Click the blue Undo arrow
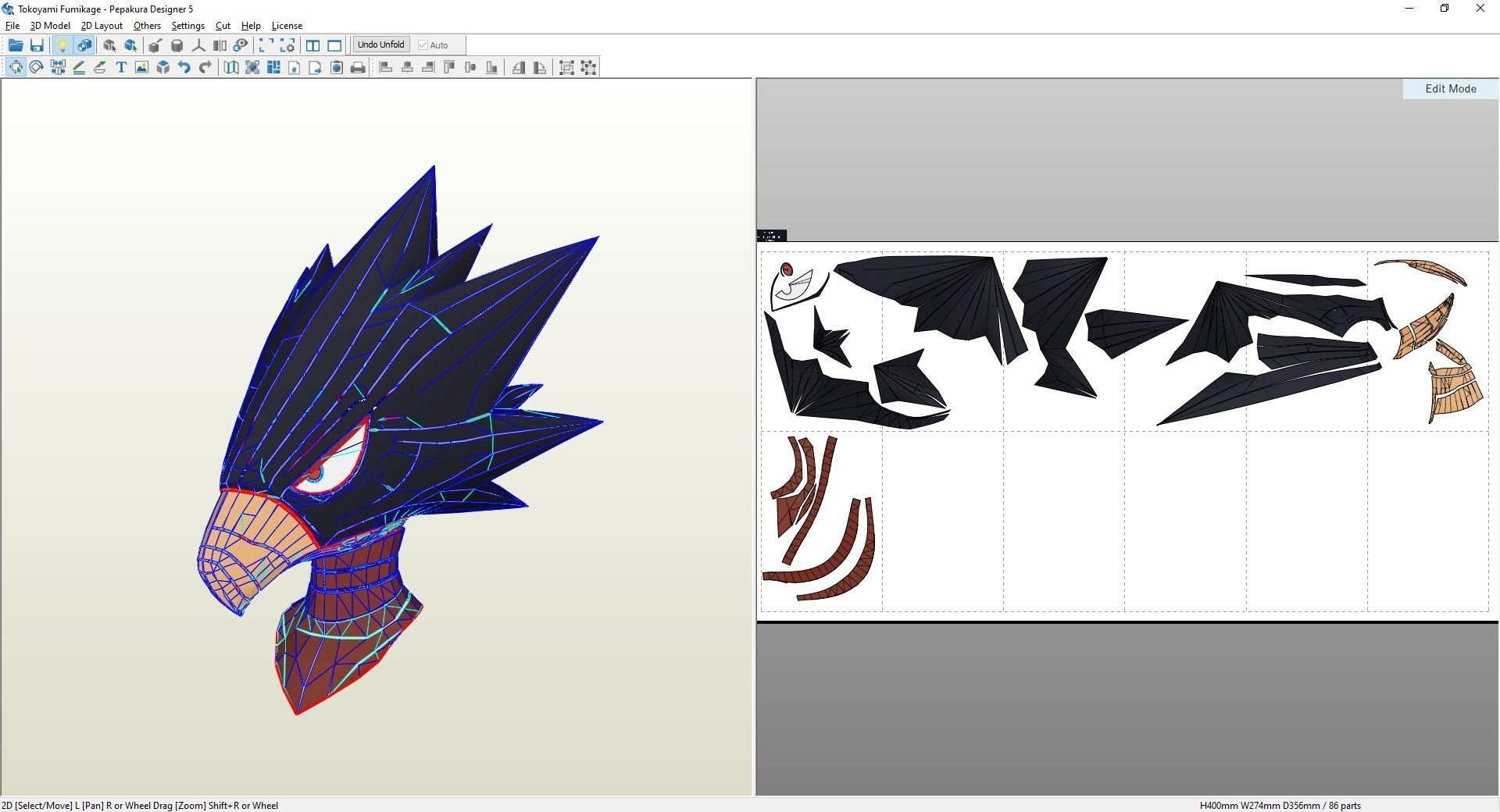The height and width of the screenshot is (812, 1500). (184, 67)
